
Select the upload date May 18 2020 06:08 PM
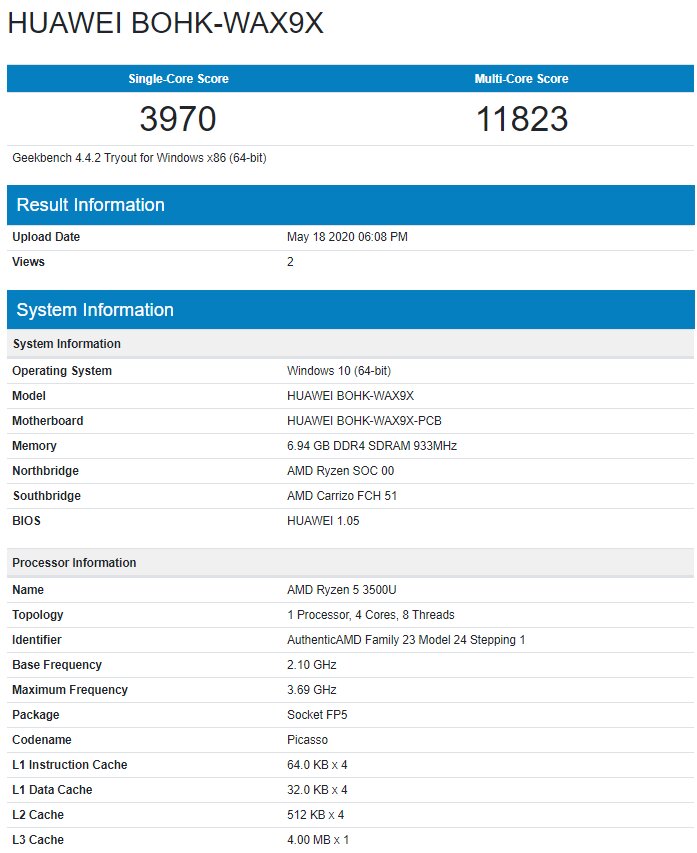pos(347,237)
